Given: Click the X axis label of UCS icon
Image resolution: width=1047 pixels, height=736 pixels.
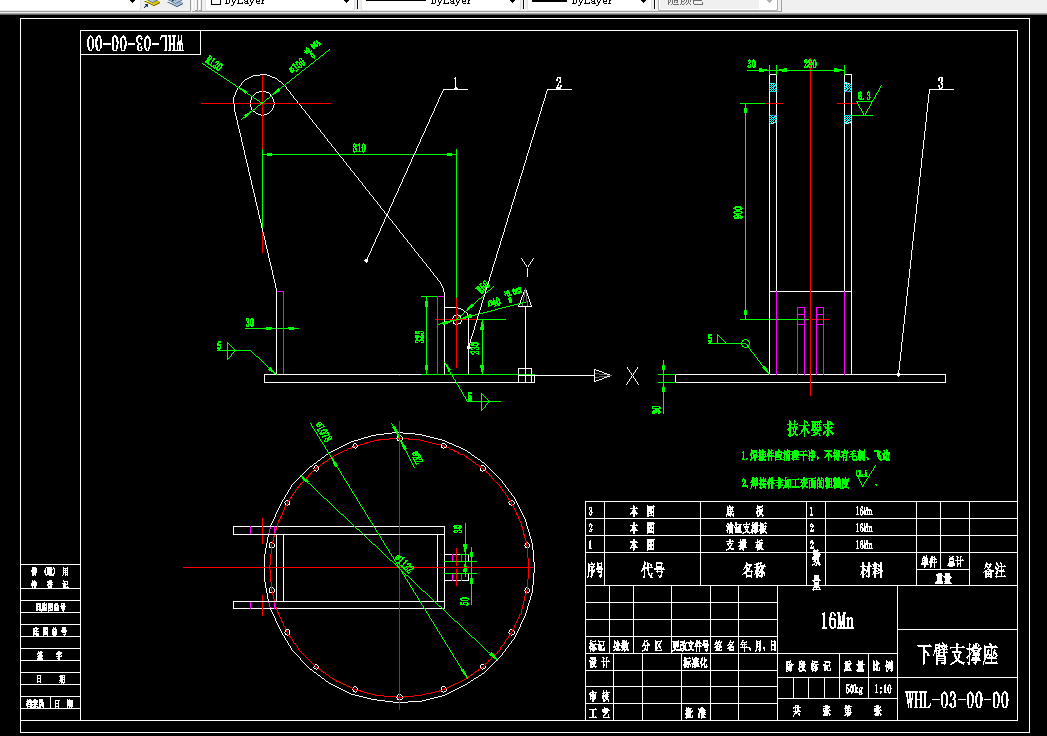Looking at the screenshot, I should point(632,376).
